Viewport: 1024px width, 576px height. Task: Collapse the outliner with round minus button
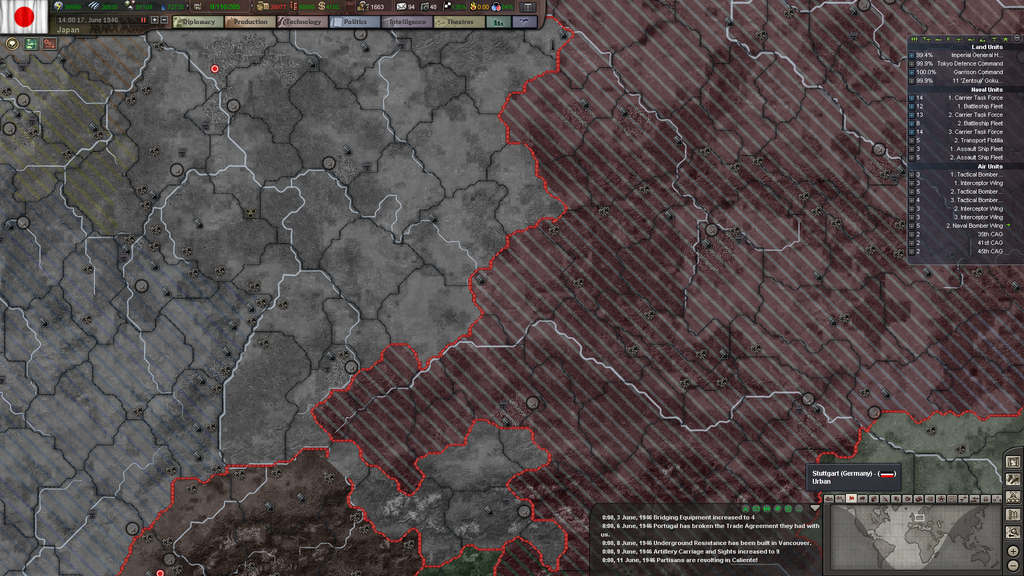point(1017,38)
